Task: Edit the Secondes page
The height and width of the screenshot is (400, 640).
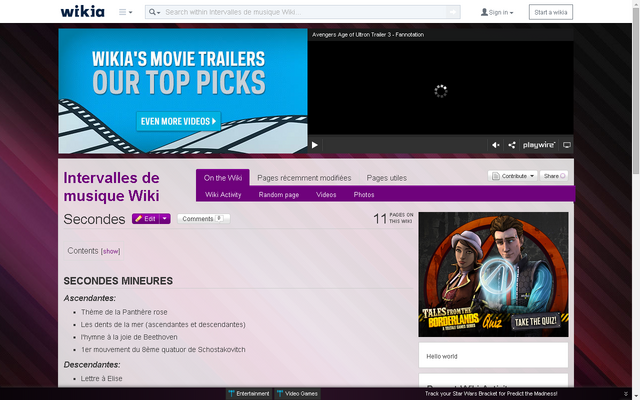Action: [146, 219]
